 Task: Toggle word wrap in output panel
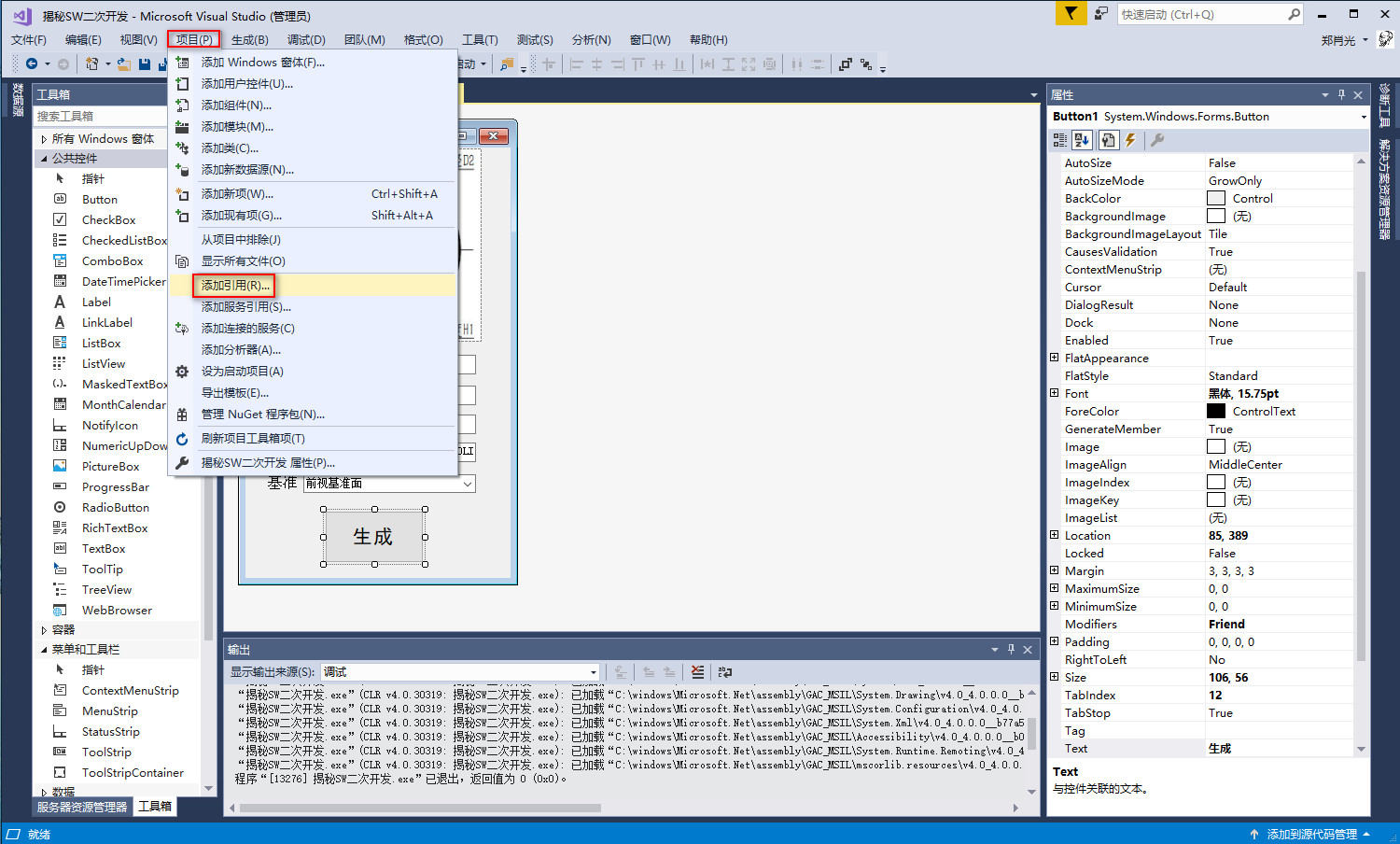[x=725, y=672]
